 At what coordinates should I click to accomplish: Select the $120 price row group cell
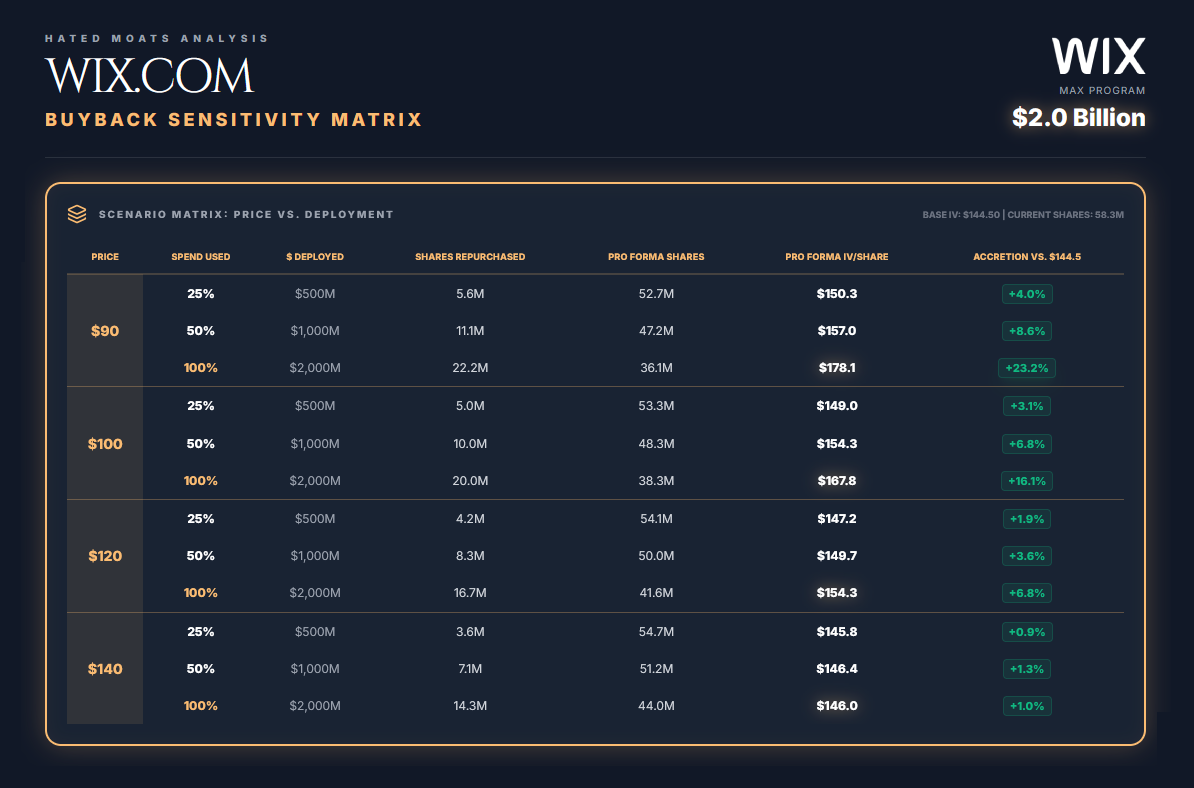(x=105, y=556)
